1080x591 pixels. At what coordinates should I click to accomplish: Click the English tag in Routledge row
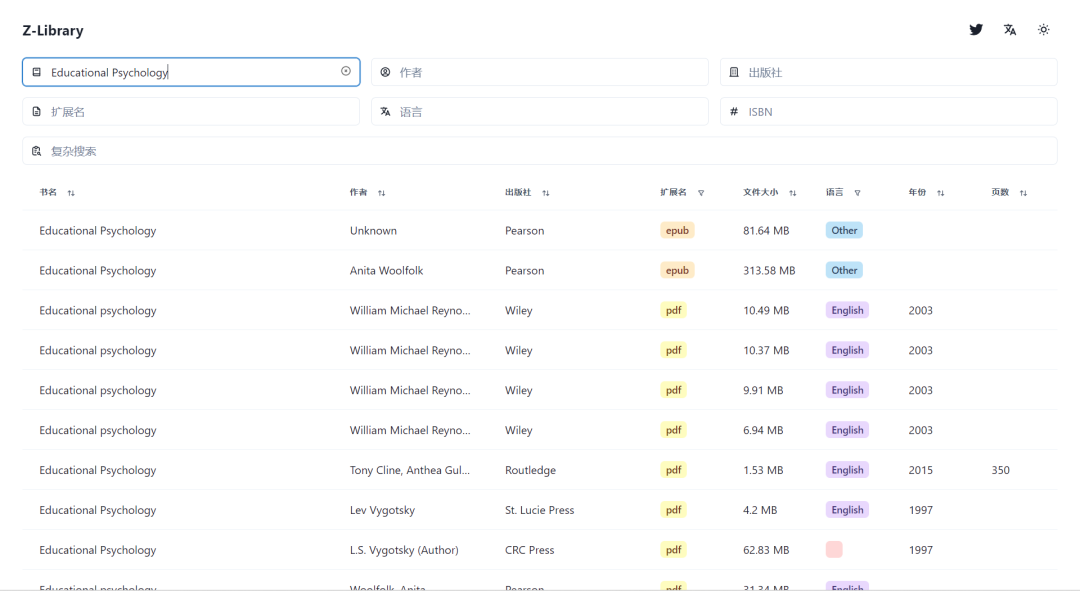pos(847,470)
